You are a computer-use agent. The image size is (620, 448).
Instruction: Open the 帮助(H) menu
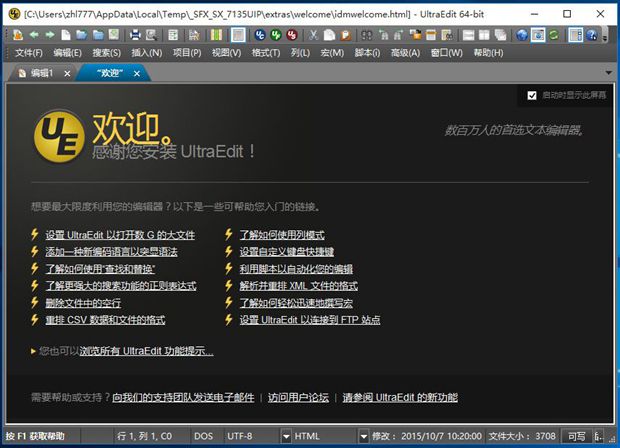(489, 53)
